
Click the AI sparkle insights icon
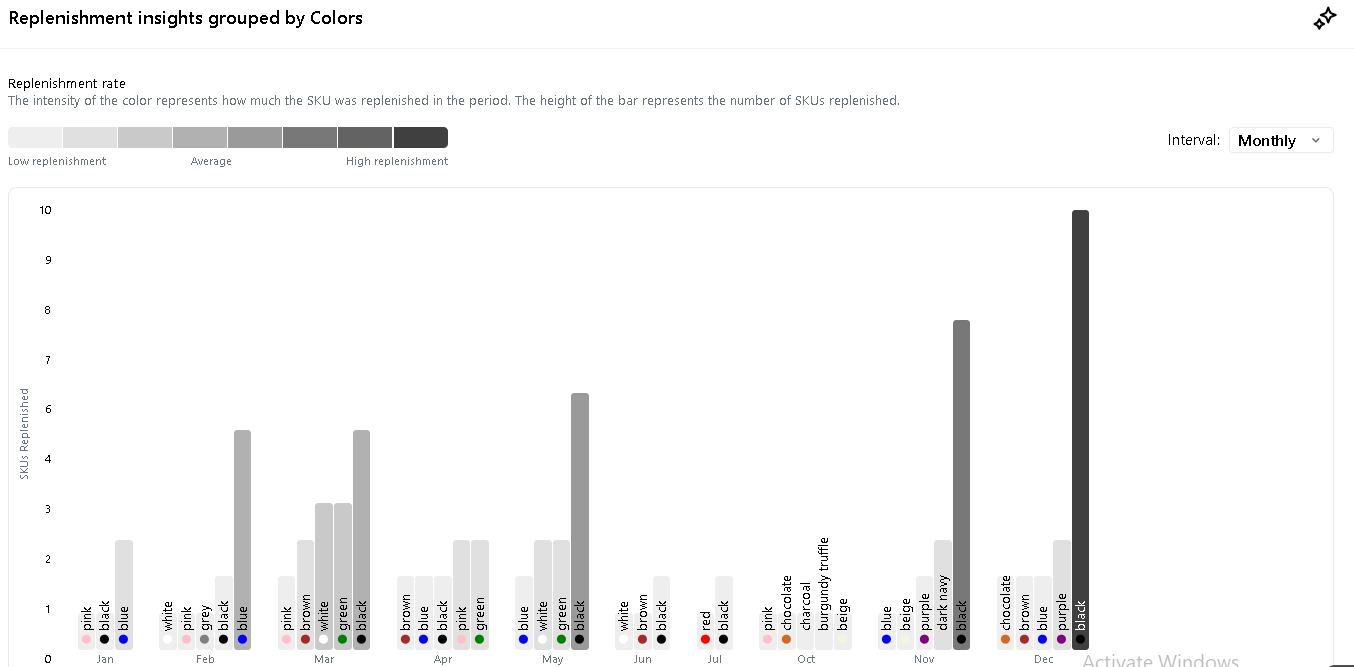(1324, 19)
